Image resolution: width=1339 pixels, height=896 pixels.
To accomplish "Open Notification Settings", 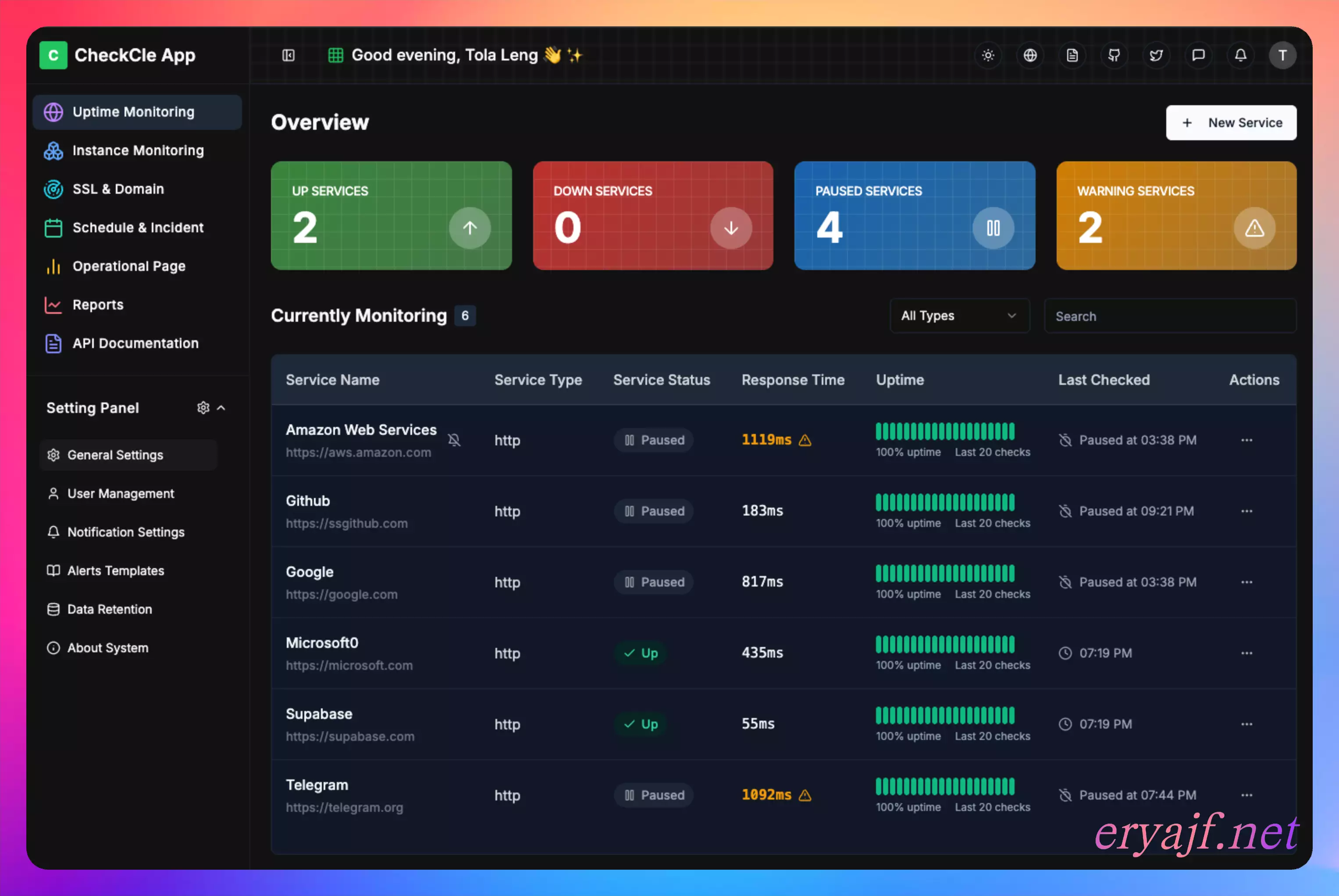I will [128, 532].
